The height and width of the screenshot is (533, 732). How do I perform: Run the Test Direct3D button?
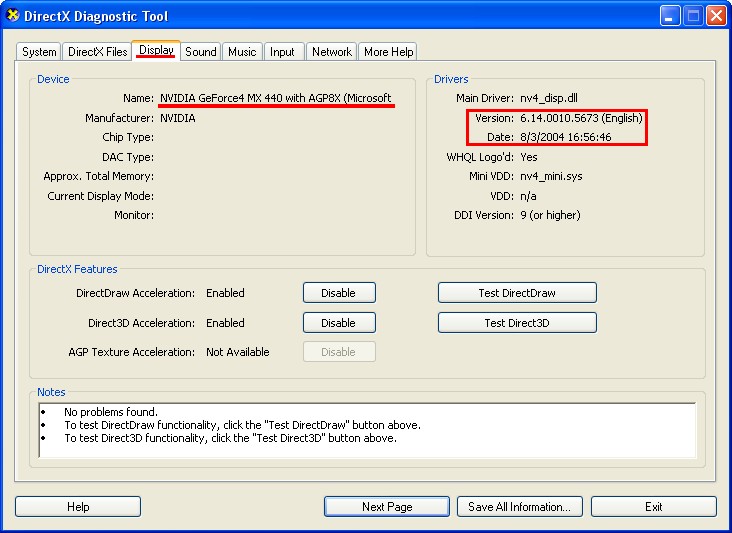coord(517,323)
